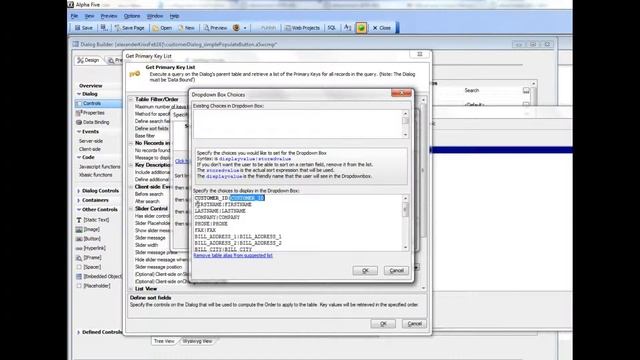Expand the Dialog Controls group
The image size is (640, 360).
point(79,191)
